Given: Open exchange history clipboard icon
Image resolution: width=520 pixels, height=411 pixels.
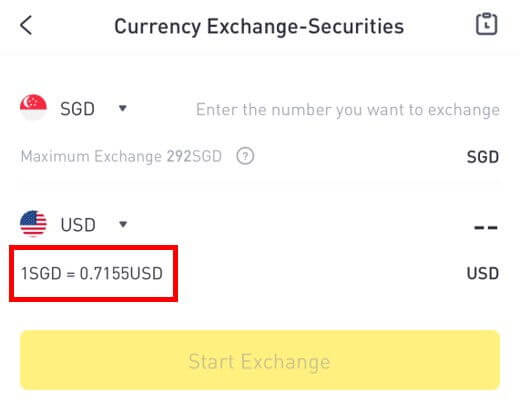Looking at the screenshot, I should click(486, 24).
